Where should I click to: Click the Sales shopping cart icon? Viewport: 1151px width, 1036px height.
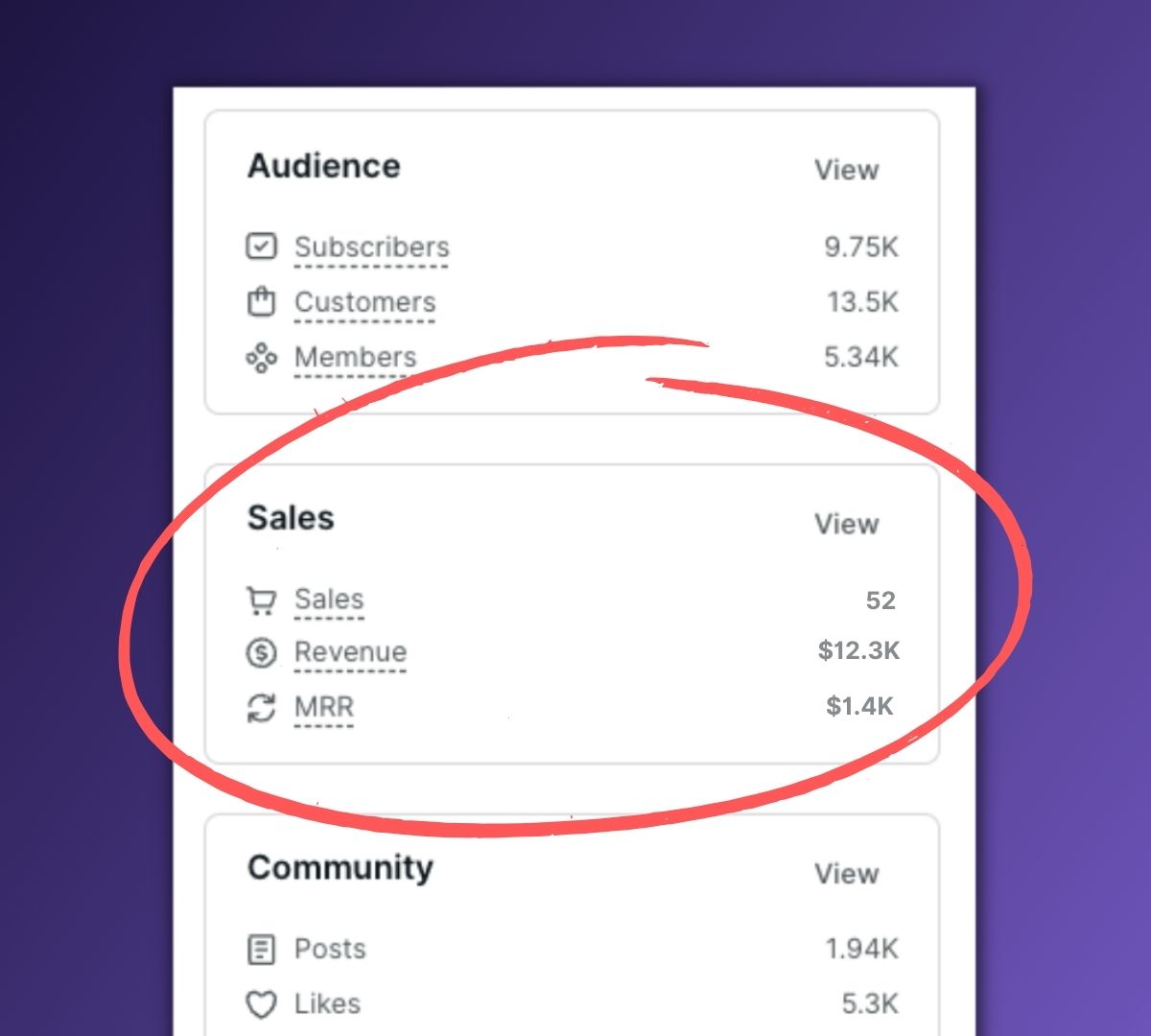pos(261,600)
